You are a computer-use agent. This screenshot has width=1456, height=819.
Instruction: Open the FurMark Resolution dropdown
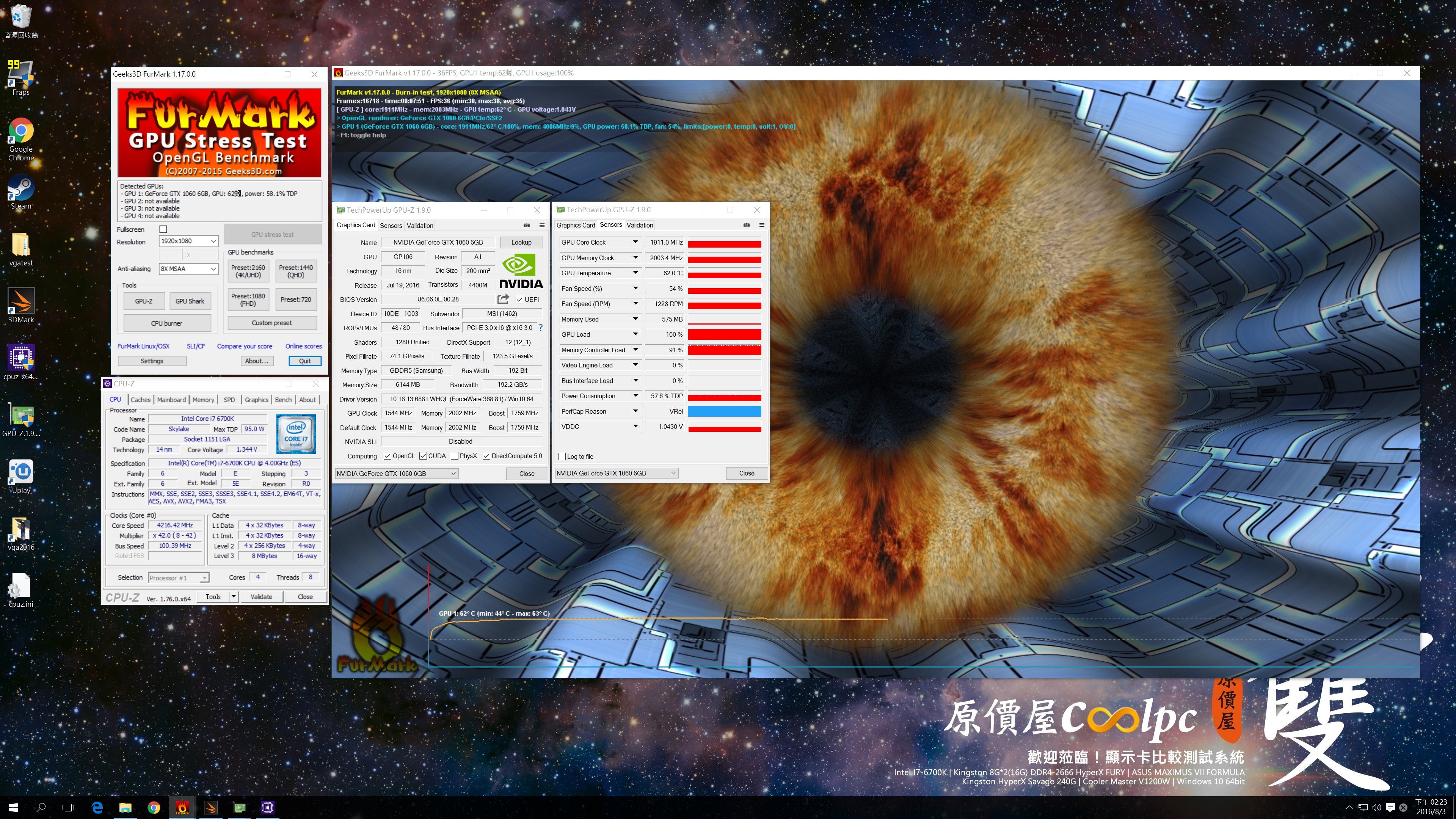click(188, 242)
